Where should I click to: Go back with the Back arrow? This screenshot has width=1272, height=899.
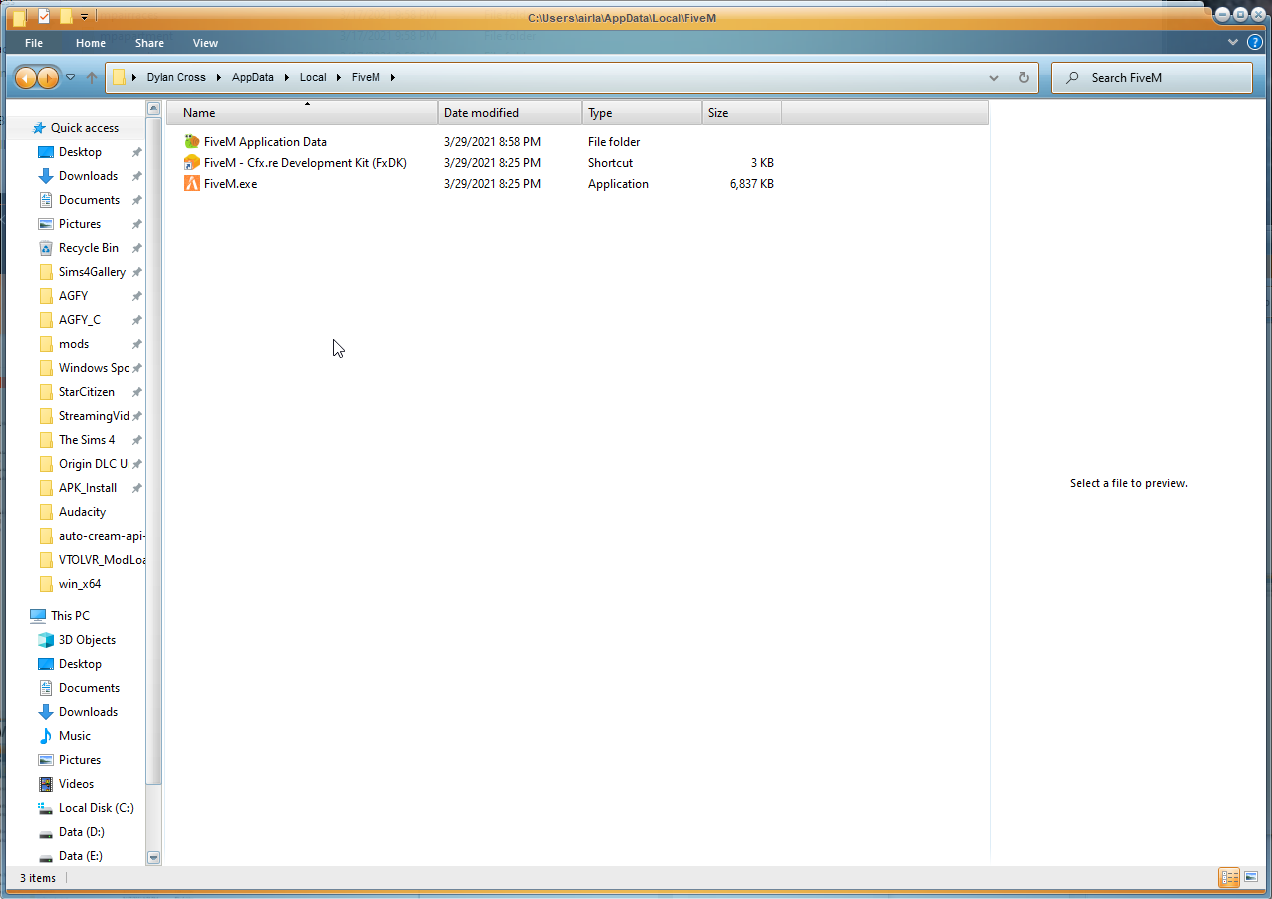pyautogui.click(x=26, y=77)
